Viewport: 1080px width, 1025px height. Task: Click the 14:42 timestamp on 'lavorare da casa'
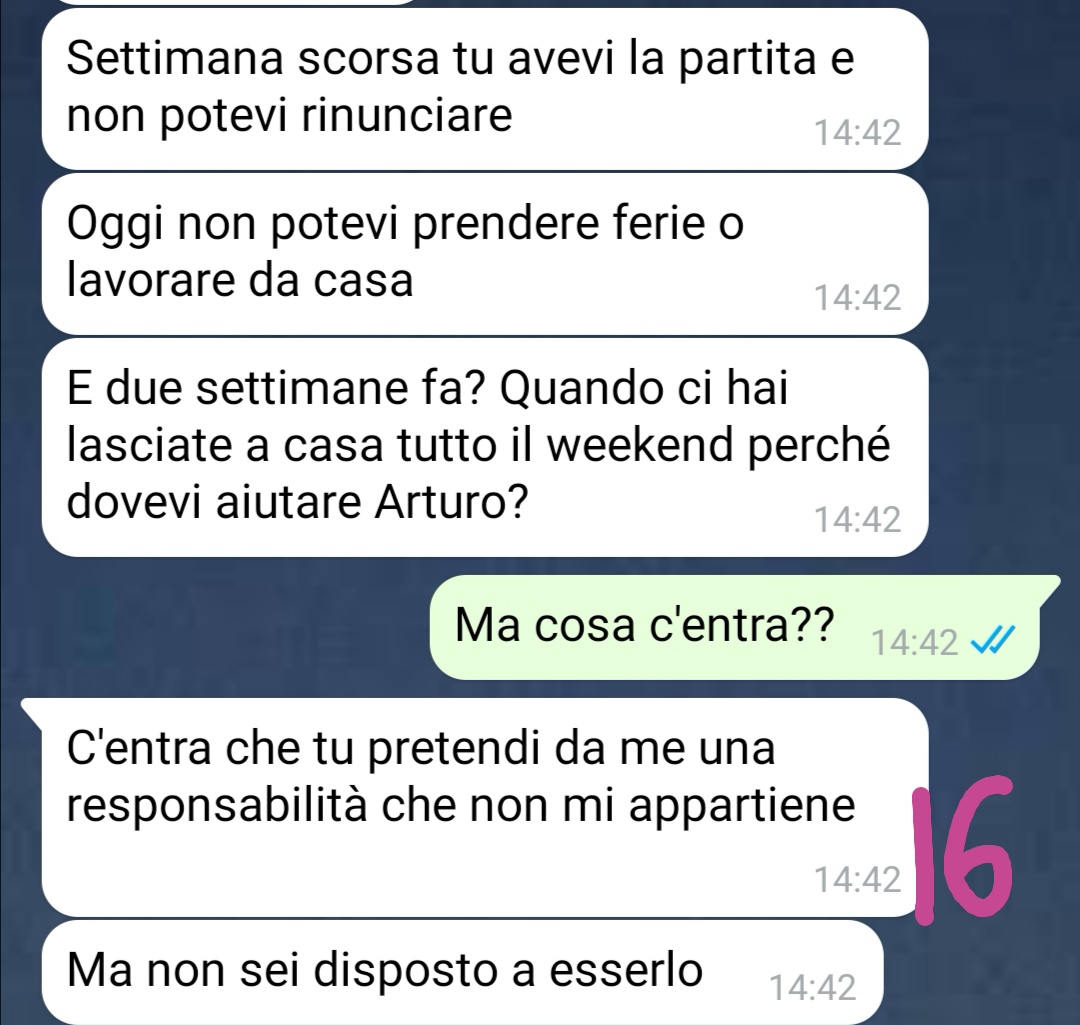pos(858,298)
